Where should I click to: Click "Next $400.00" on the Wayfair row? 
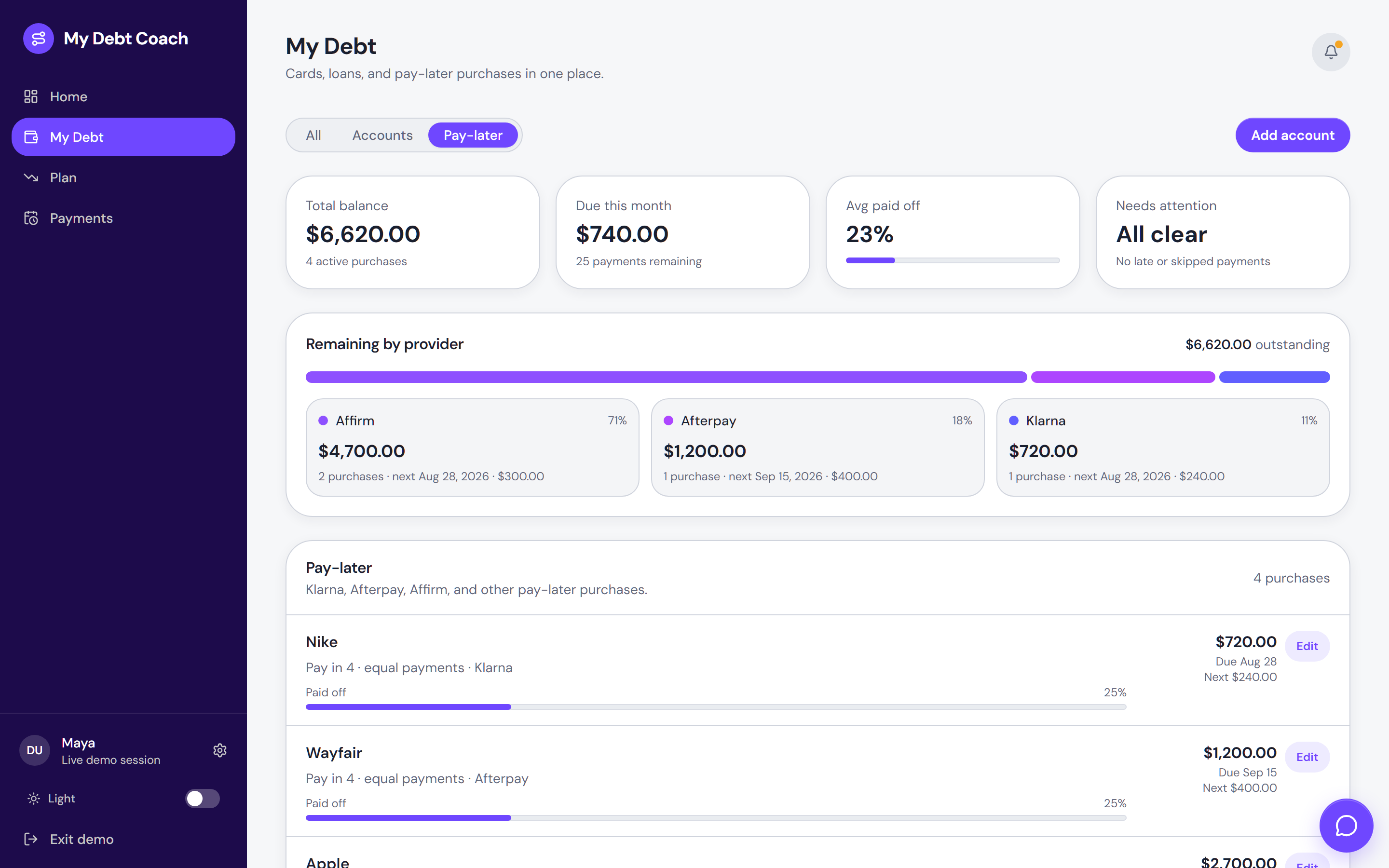(1239, 787)
